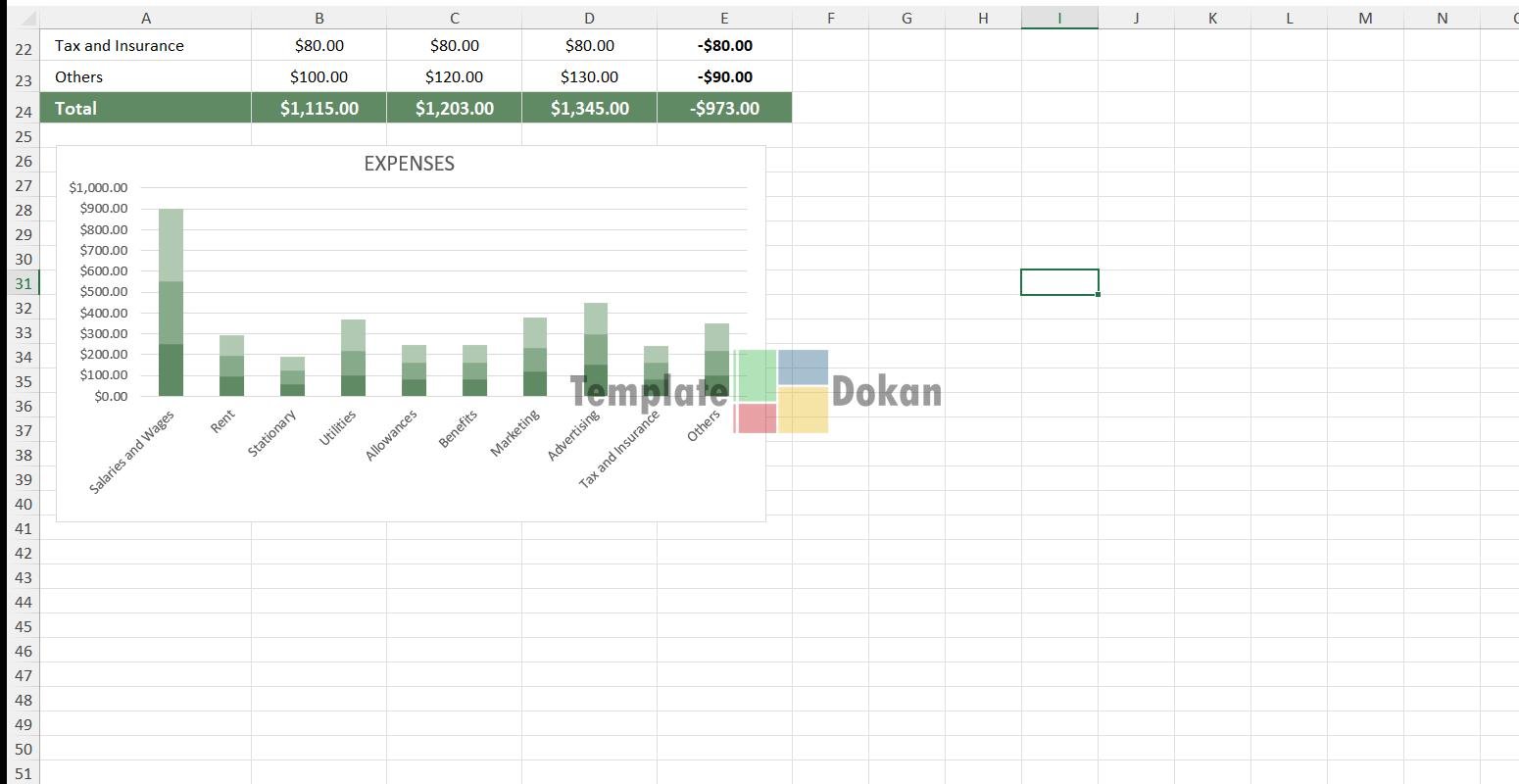
Task: Click the highlighted column I header
Action: (x=1059, y=18)
